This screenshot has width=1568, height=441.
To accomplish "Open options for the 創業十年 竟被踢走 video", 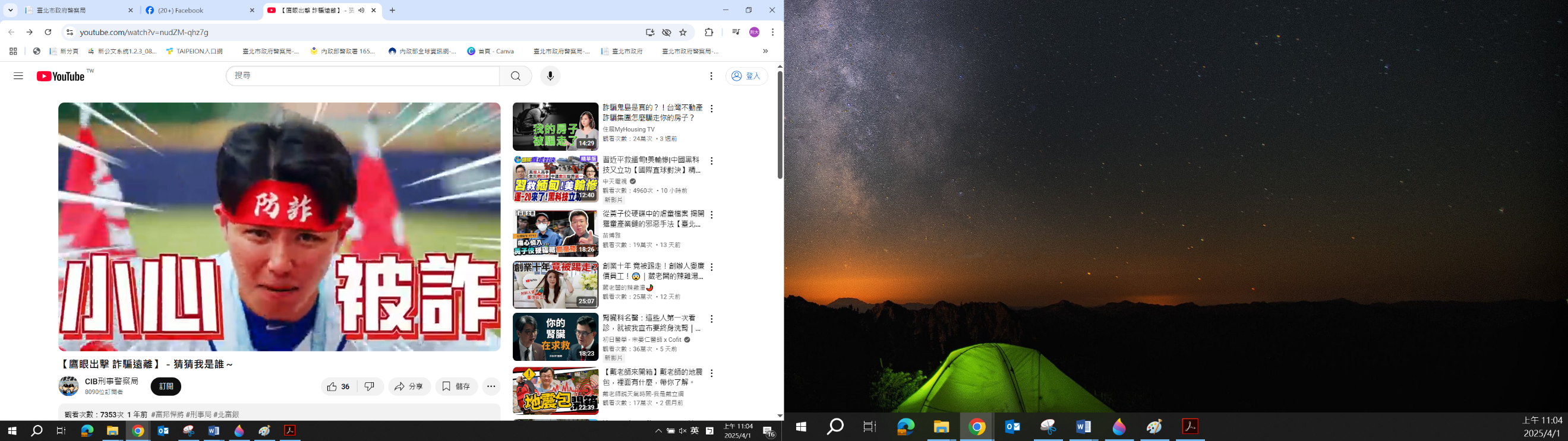I will pos(711,267).
